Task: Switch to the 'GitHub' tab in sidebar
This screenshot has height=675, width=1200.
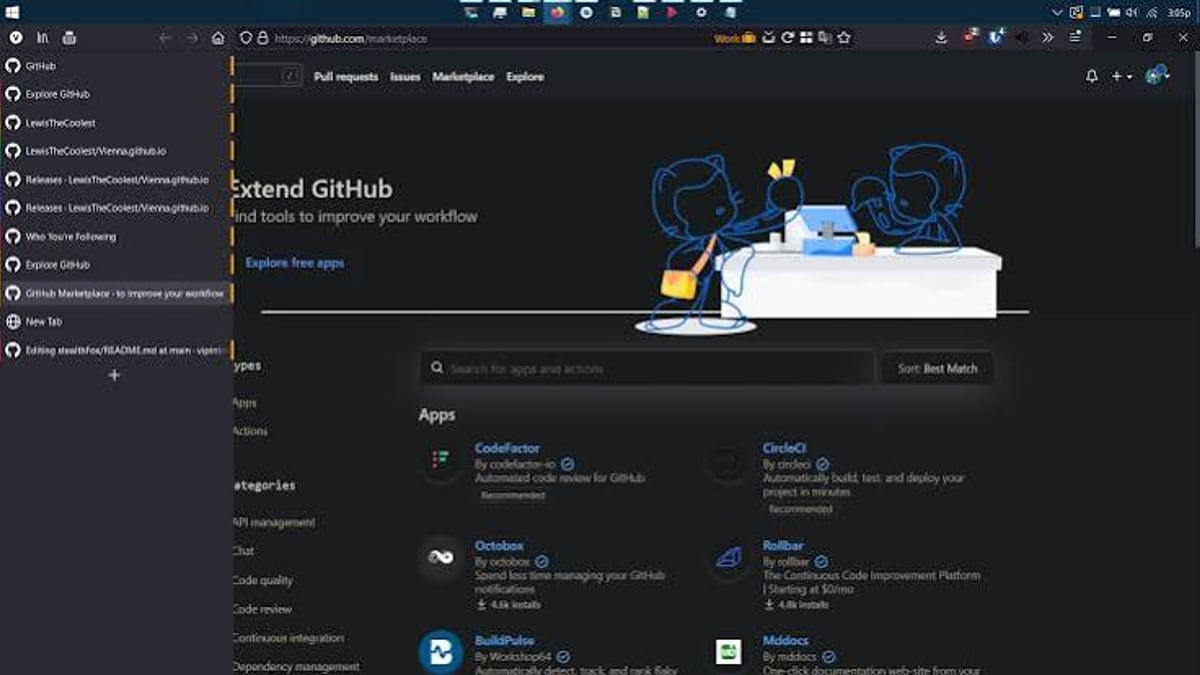Action: (117, 66)
